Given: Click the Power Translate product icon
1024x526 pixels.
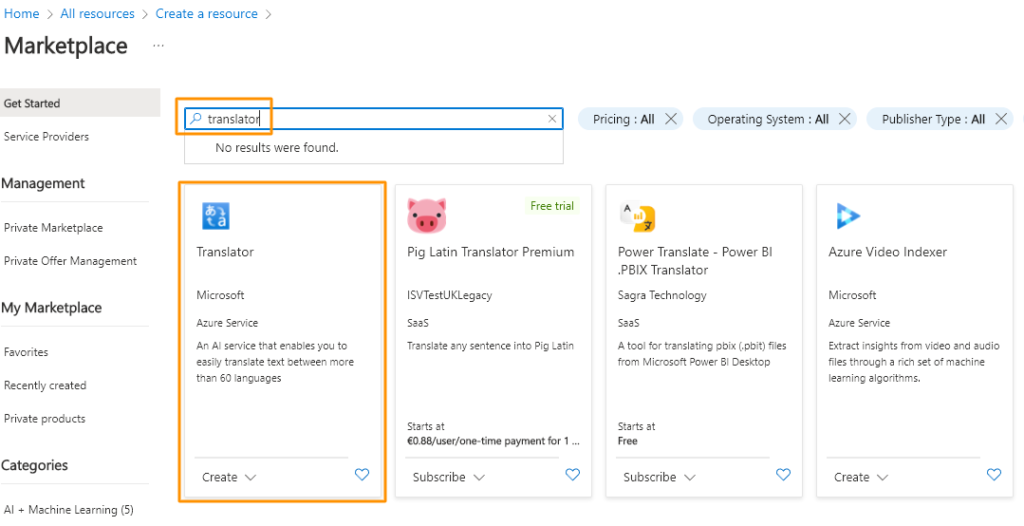Looking at the screenshot, I should (637, 216).
